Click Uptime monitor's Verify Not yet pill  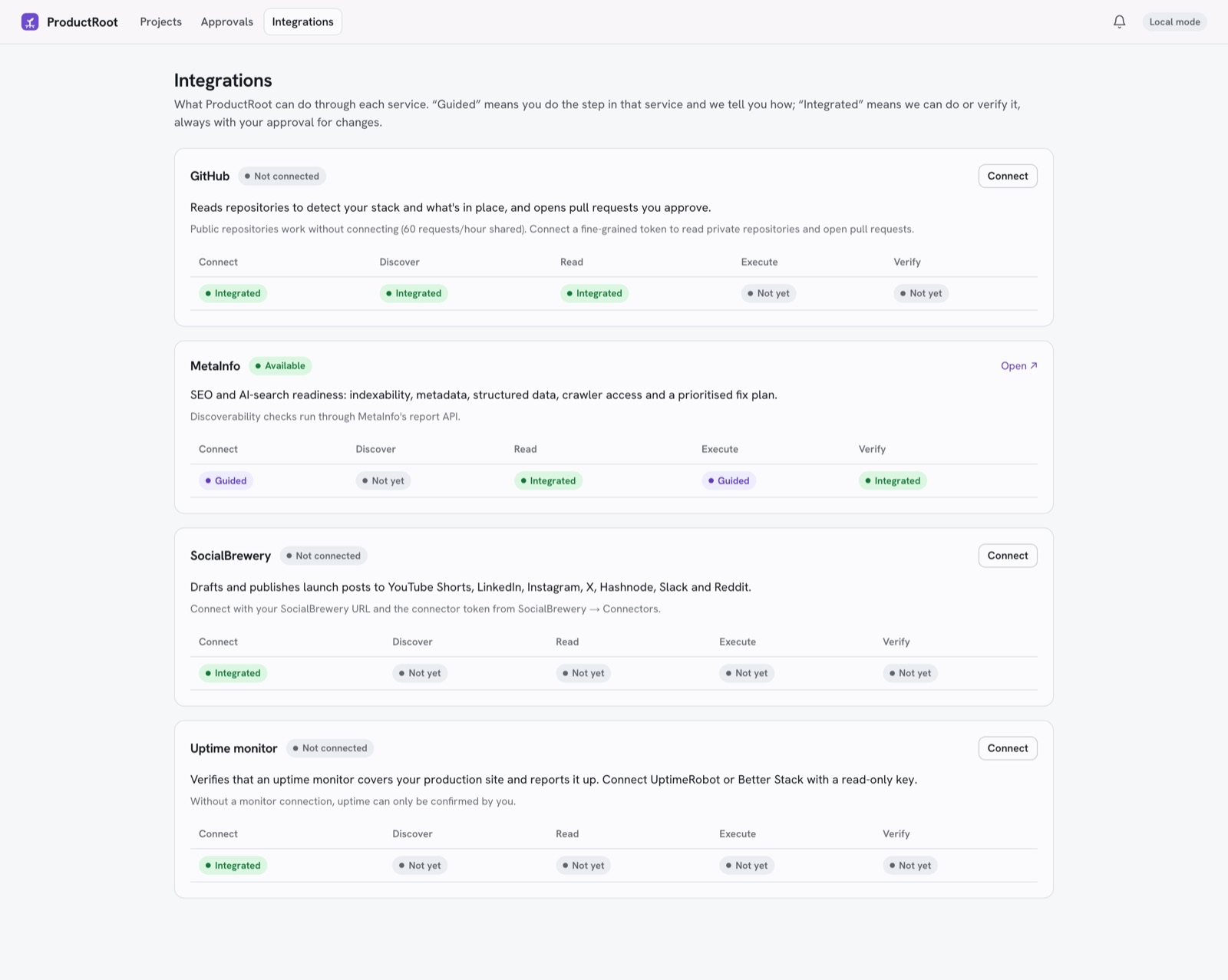(910, 866)
